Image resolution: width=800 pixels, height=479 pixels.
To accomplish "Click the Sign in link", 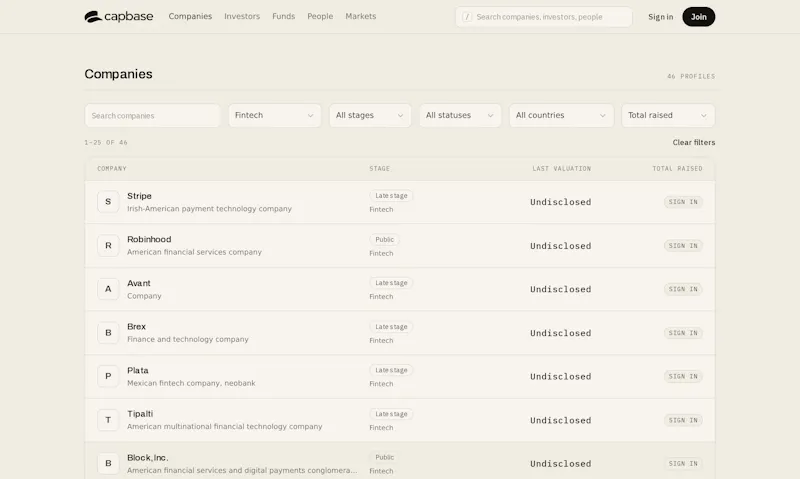I will pyautogui.click(x=660, y=17).
